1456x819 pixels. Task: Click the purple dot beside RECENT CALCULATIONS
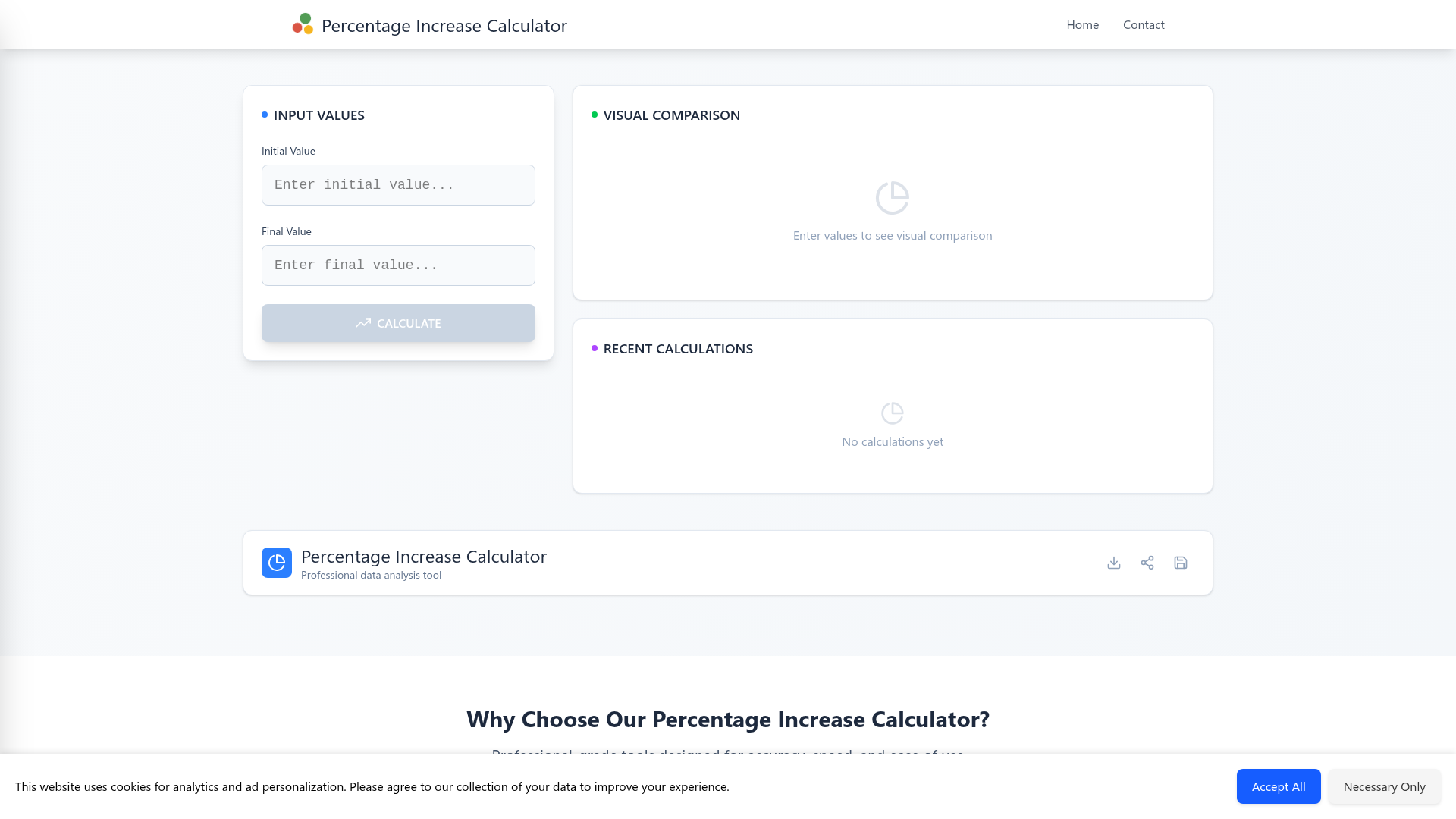[594, 348]
